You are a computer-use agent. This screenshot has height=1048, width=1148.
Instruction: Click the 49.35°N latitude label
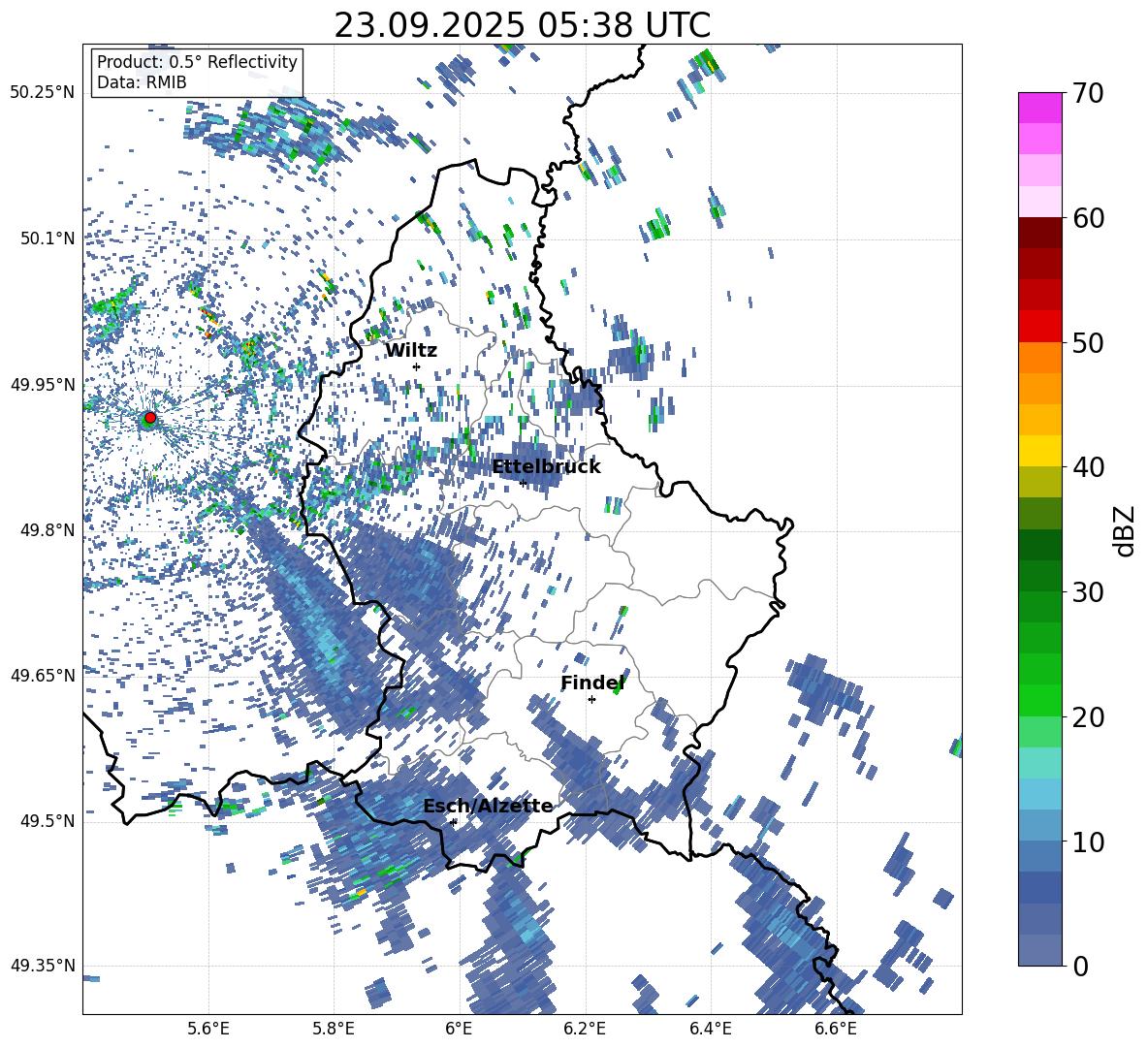pos(43,966)
